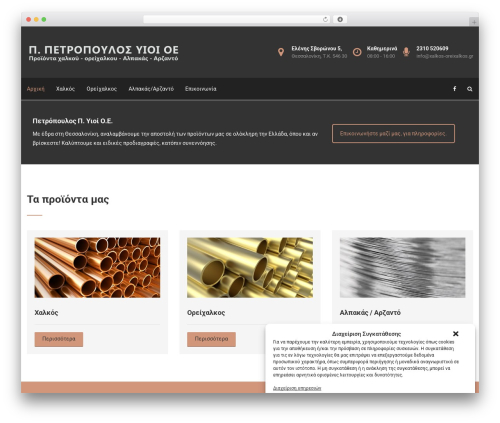
Task: Click the Πετρόπουλος Π. Υιοί Ο.Ε. heading
Action: pyautogui.click(x=72, y=121)
